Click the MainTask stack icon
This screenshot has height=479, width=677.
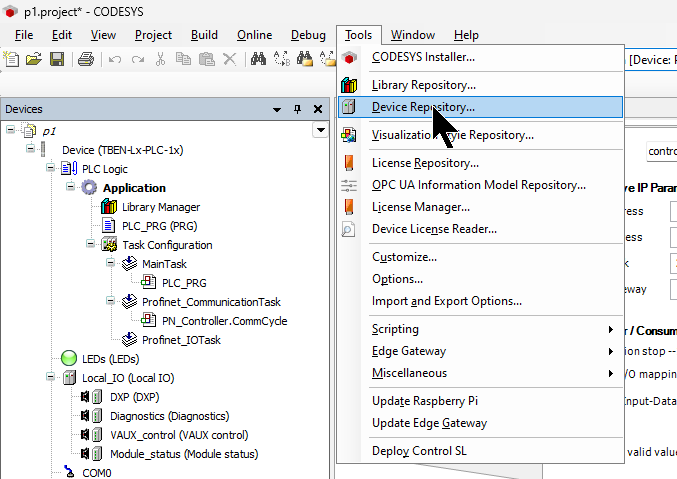pyautogui.click(x=129, y=264)
